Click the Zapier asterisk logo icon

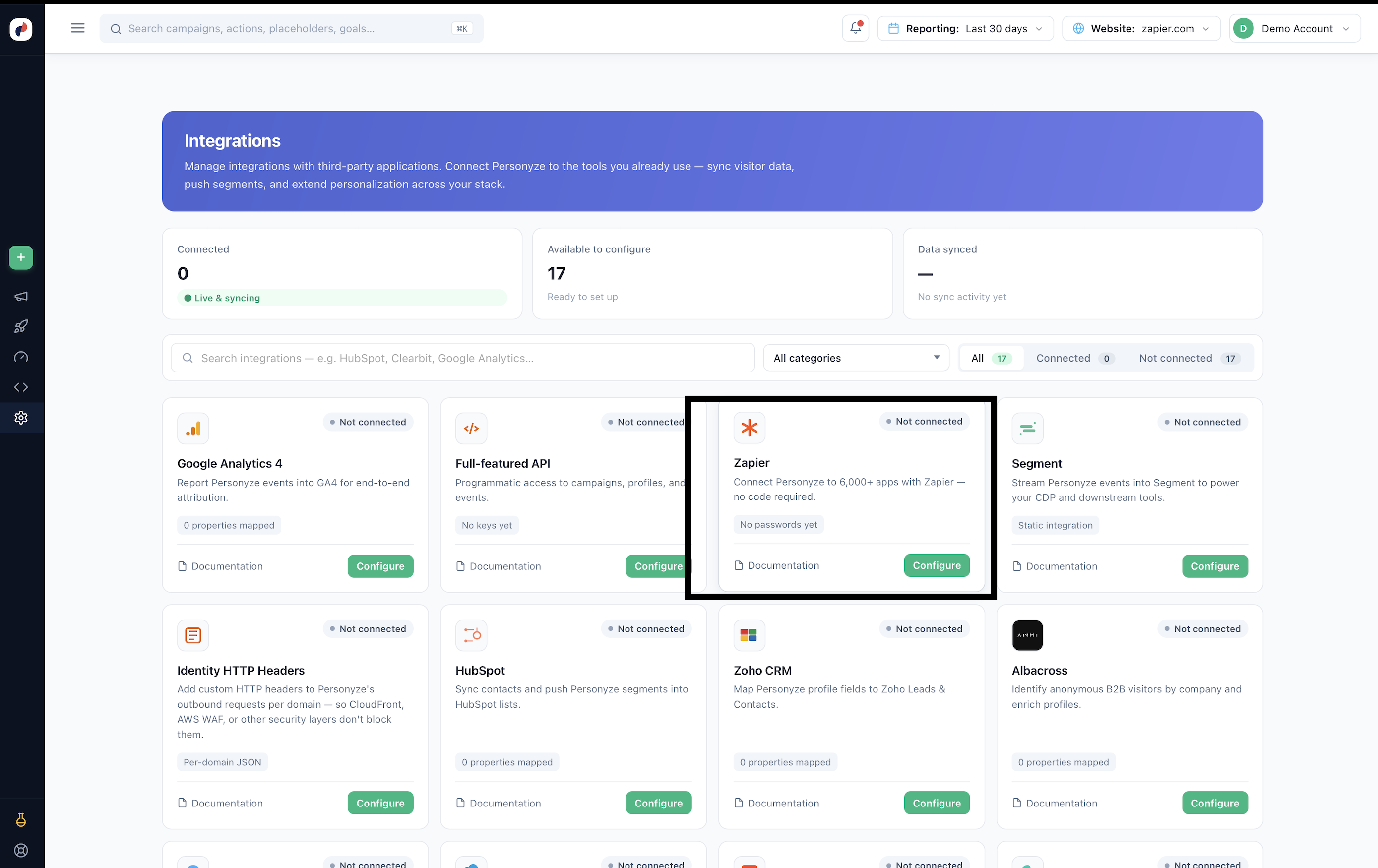[x=749, y=428]
